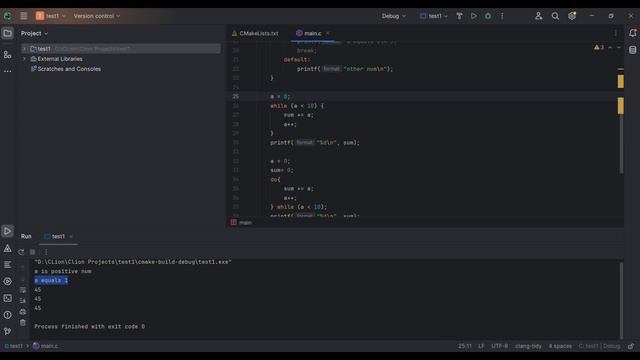The width and height of the screenshot is (640, 360).
Task: Show more tool windows ellipsis in left stripe
Action: (7, 71)
